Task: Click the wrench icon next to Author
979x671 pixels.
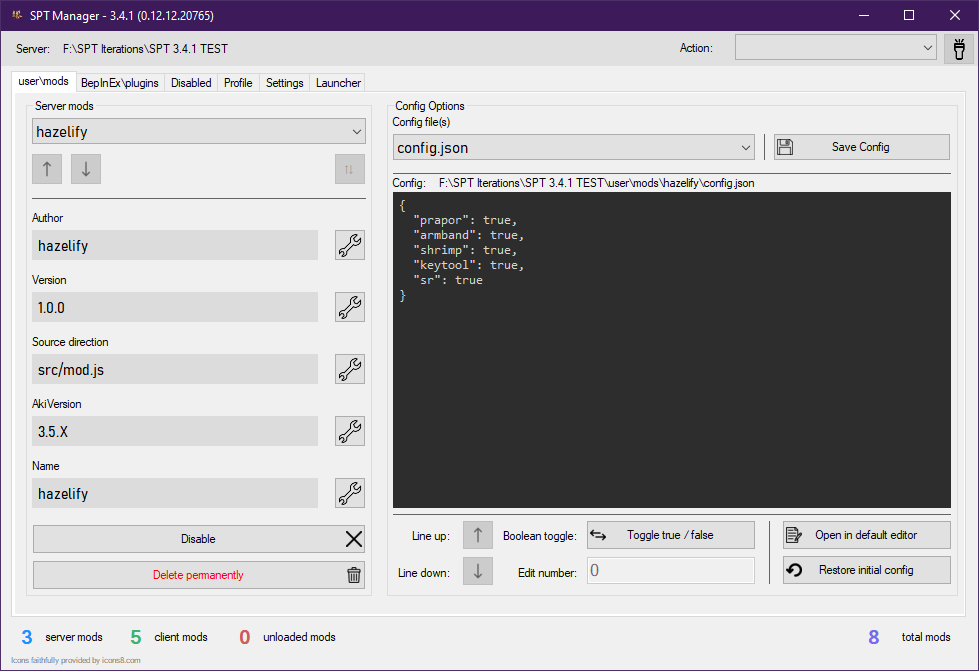Action: [x=350, y=245]
